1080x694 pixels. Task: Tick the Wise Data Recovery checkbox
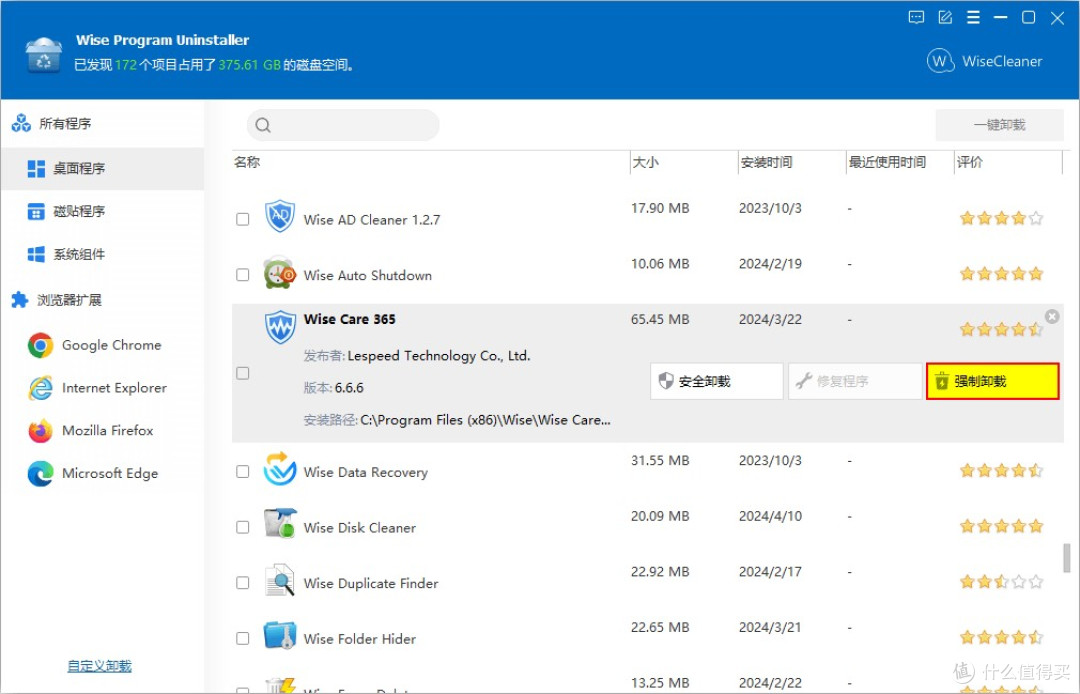[x=242, y=472]
